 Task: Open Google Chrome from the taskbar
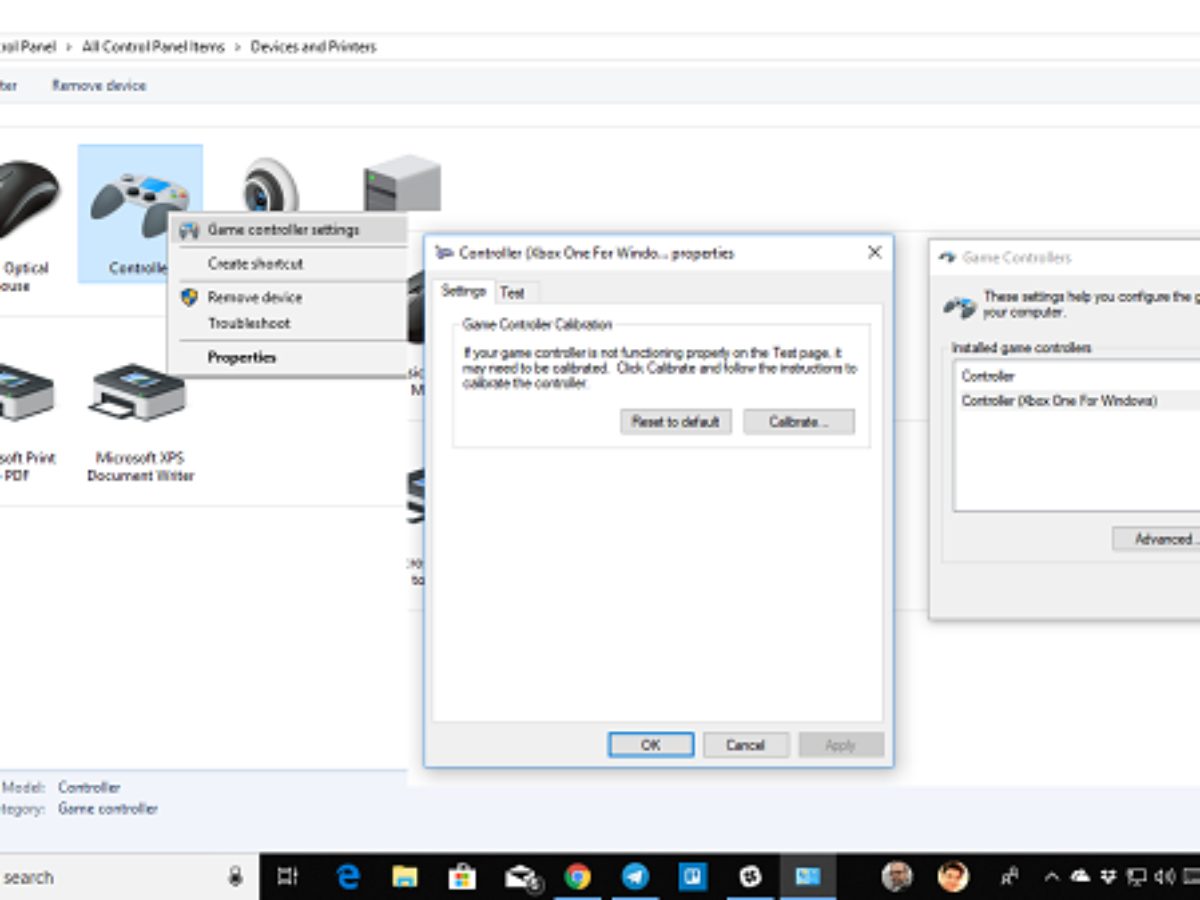coord(577,877)
